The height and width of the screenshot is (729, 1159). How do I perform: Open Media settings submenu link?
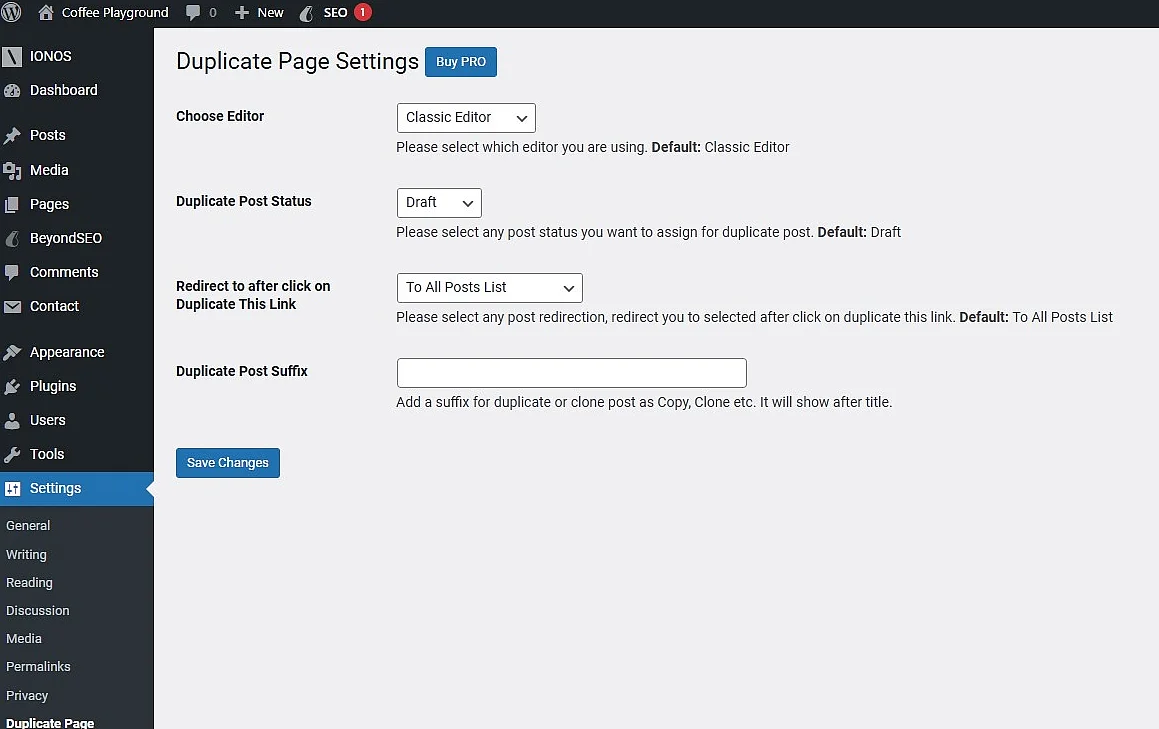point(24,639)
